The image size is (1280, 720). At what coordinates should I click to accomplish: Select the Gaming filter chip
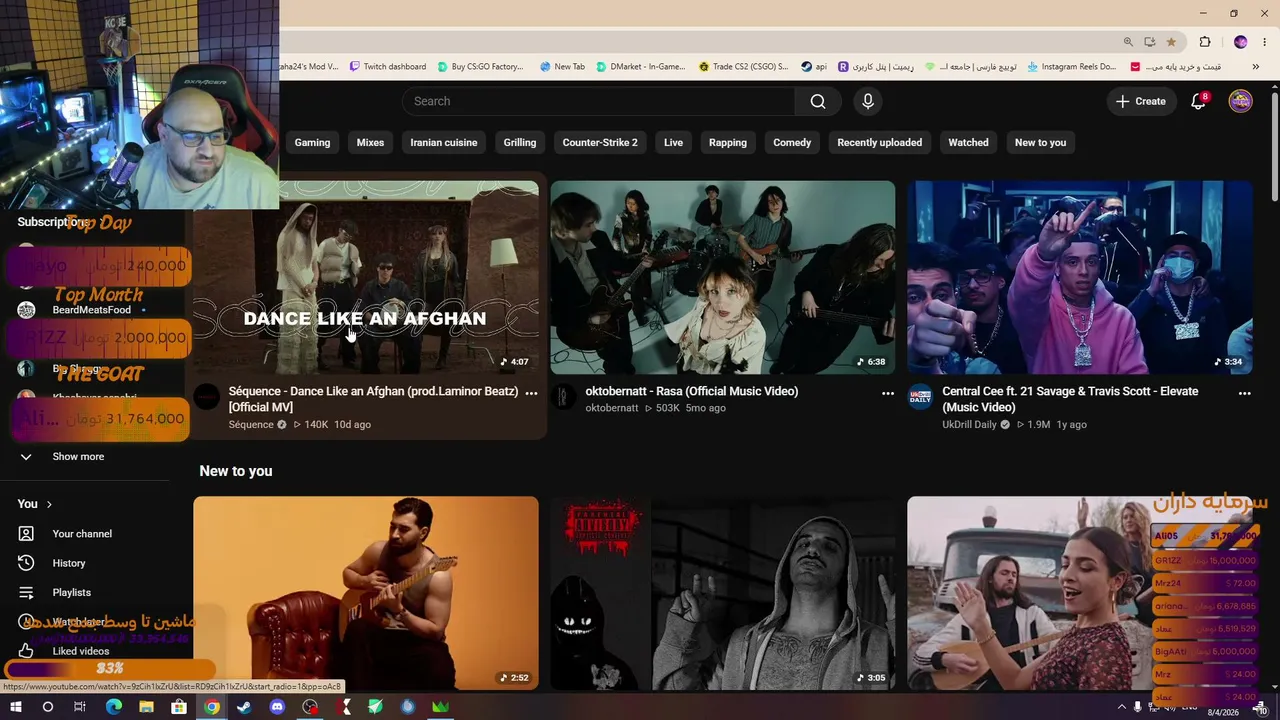click(x=312, y=142)
